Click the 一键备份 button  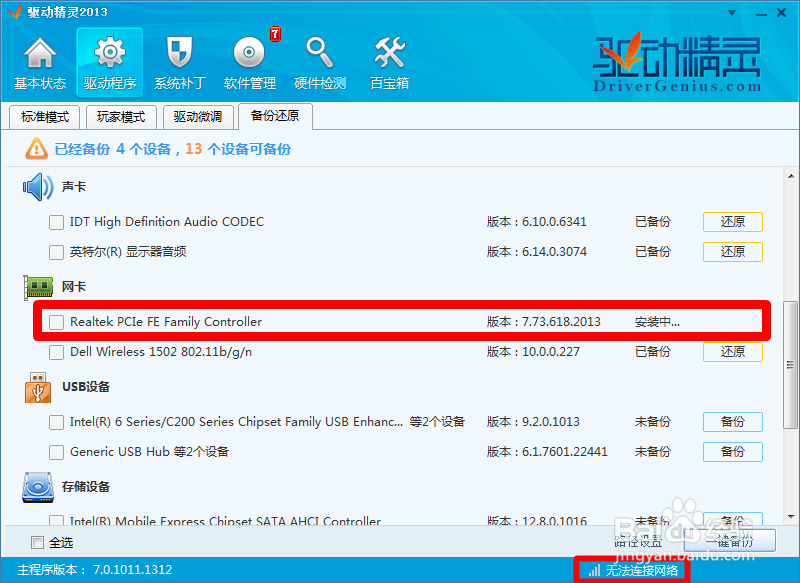730,541
